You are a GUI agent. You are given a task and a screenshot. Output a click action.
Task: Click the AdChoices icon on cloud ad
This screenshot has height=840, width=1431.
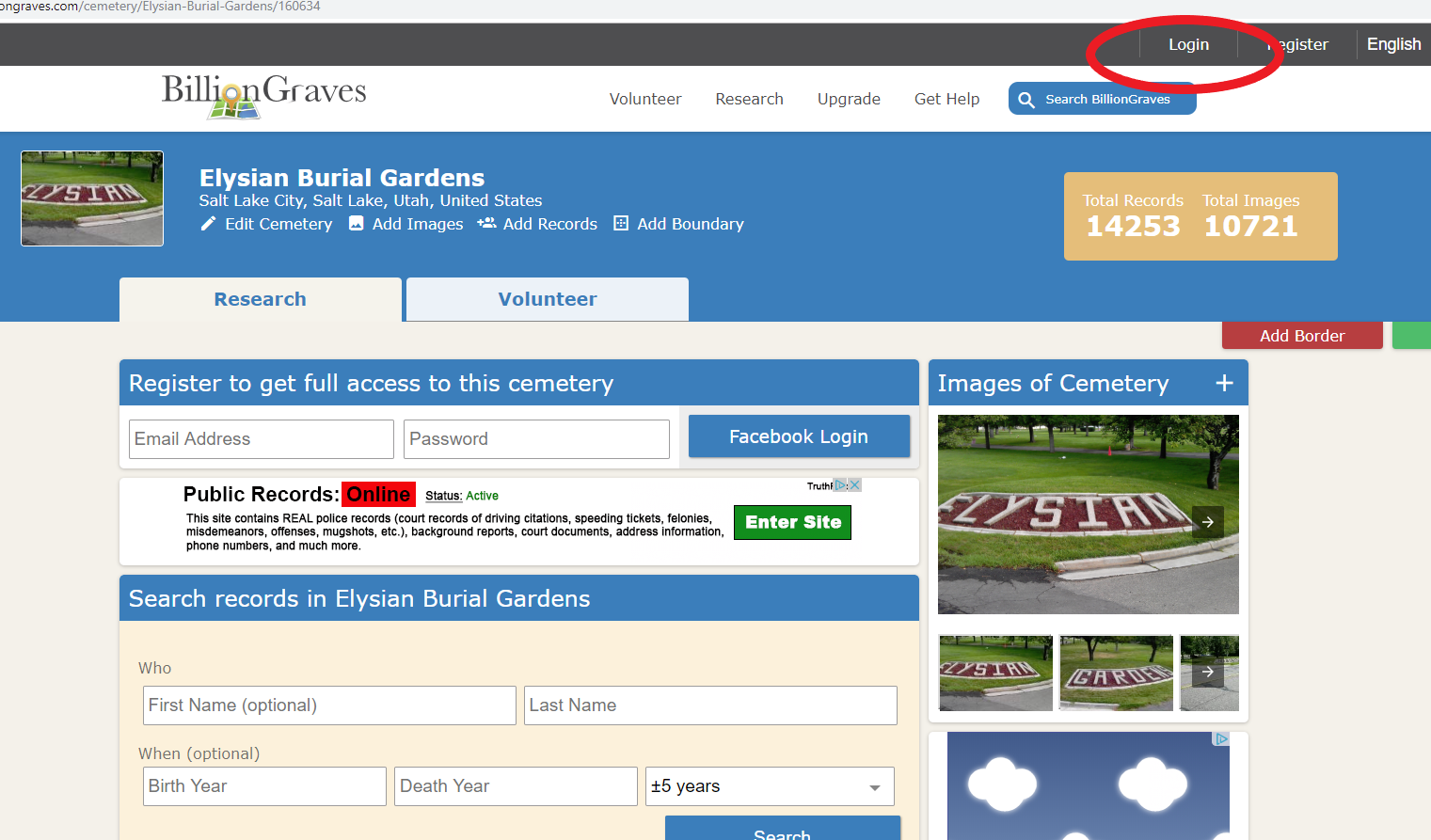pyautogui.click(x=1221, y=739)
